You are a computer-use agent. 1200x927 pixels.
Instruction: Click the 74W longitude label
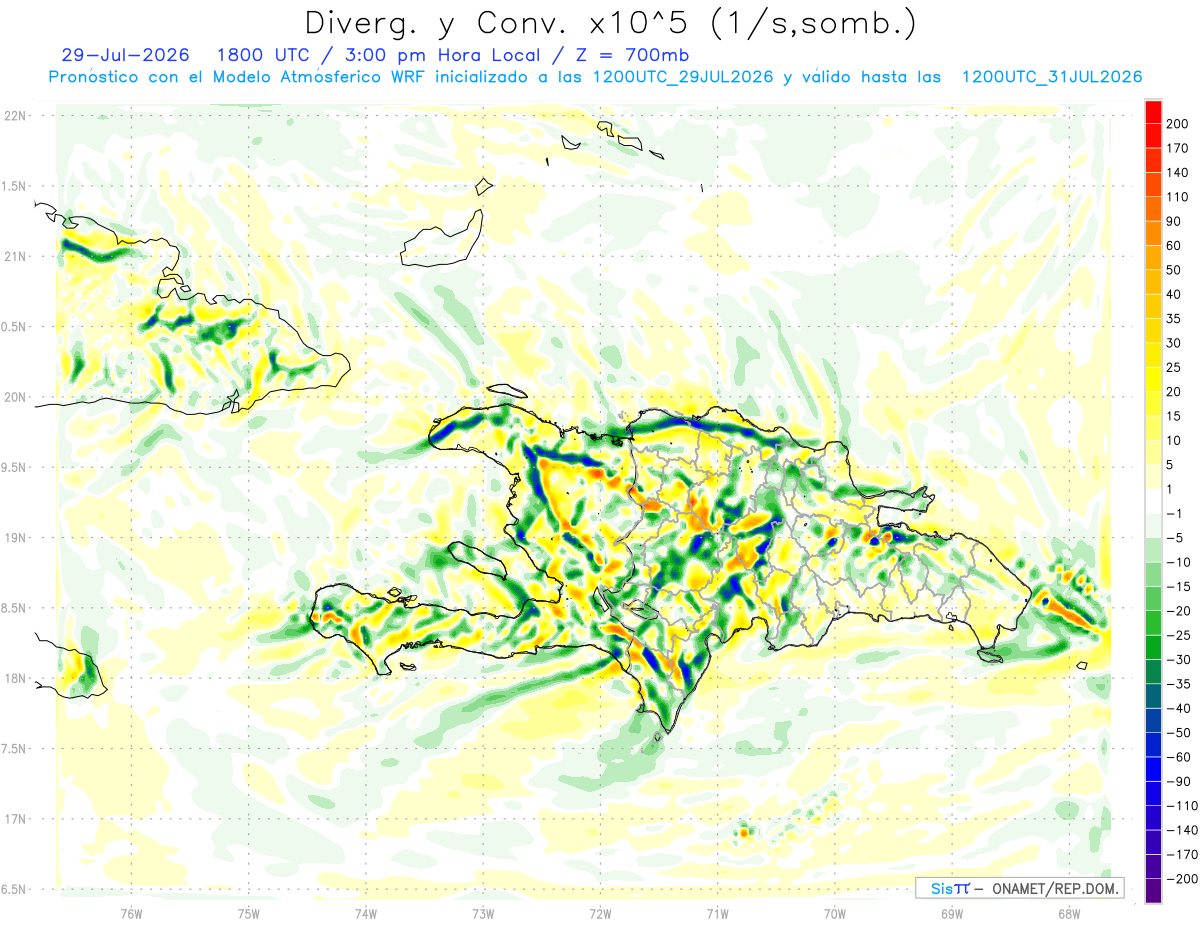point(366,913)
